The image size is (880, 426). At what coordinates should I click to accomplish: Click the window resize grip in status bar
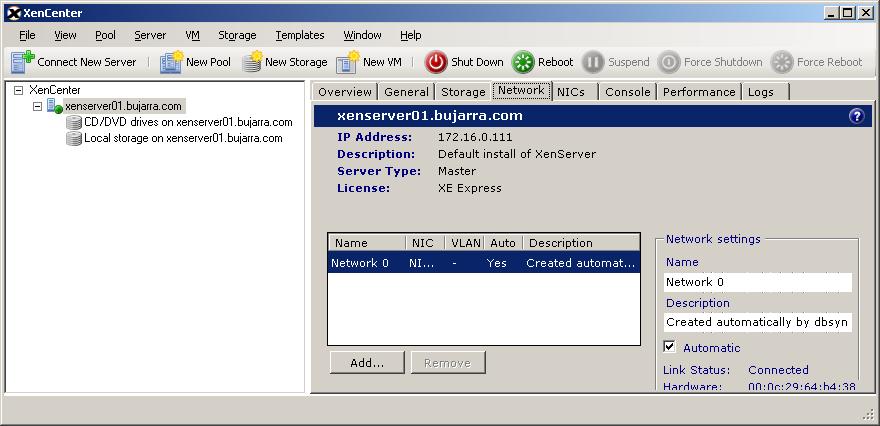click(868, 414)
